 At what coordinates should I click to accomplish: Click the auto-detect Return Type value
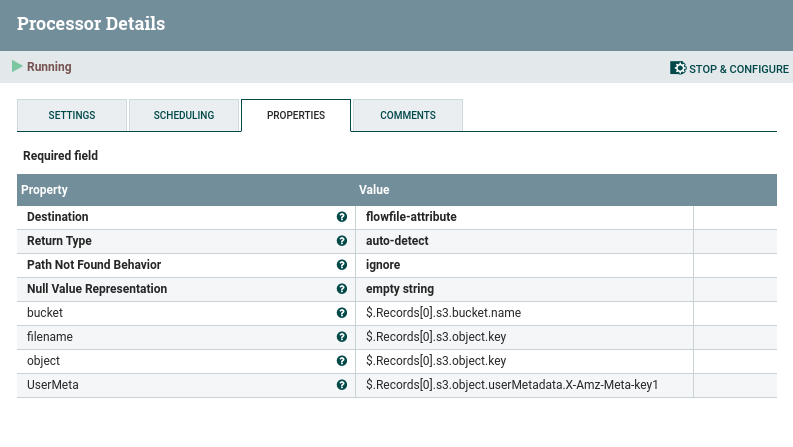[403, 241]
